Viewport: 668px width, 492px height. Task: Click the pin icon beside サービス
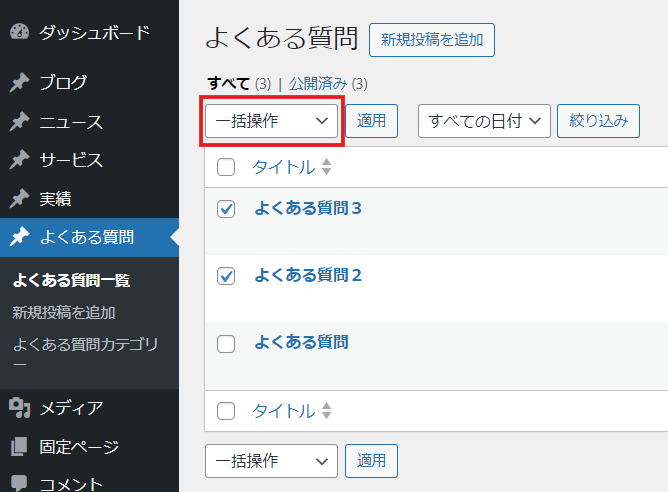20,160
